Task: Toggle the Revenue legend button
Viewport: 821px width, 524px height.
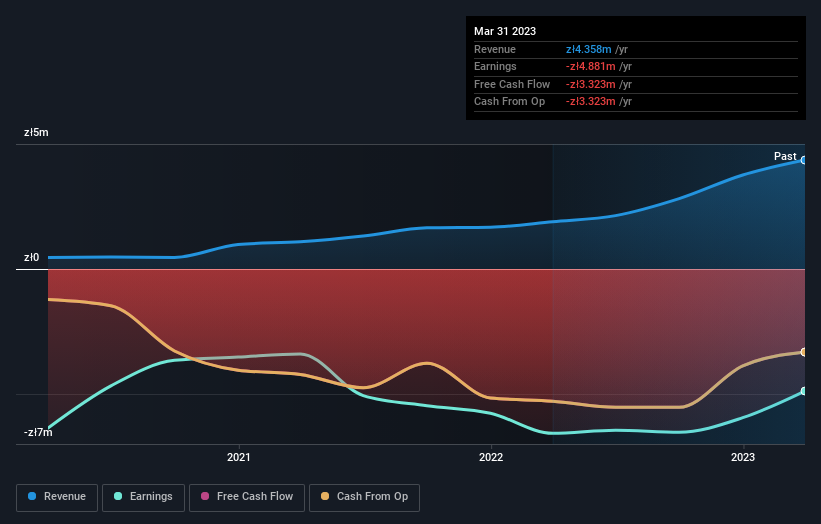Action: tap(57, 497)
